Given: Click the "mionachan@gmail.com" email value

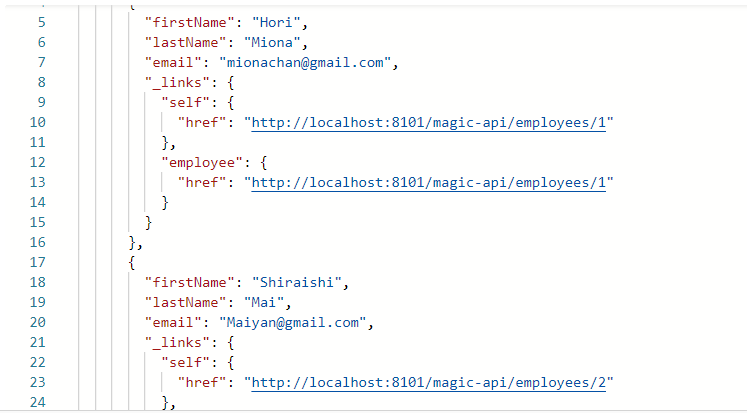Looking at the screenshot, I should tap(305, 63).
